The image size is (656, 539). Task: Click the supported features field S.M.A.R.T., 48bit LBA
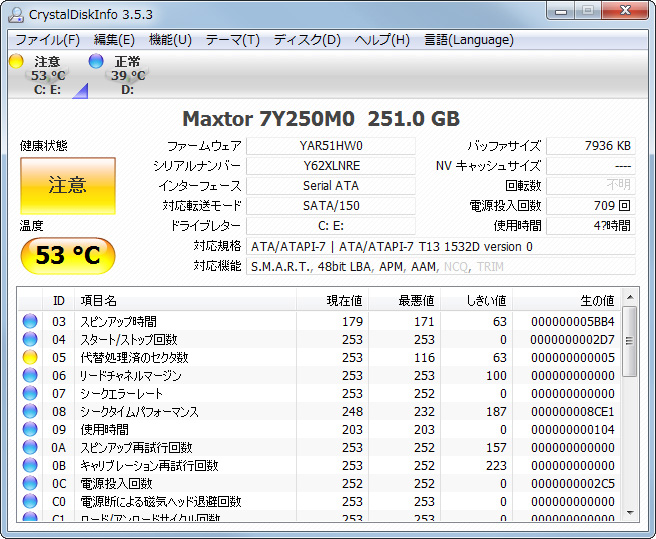[441, 267]
